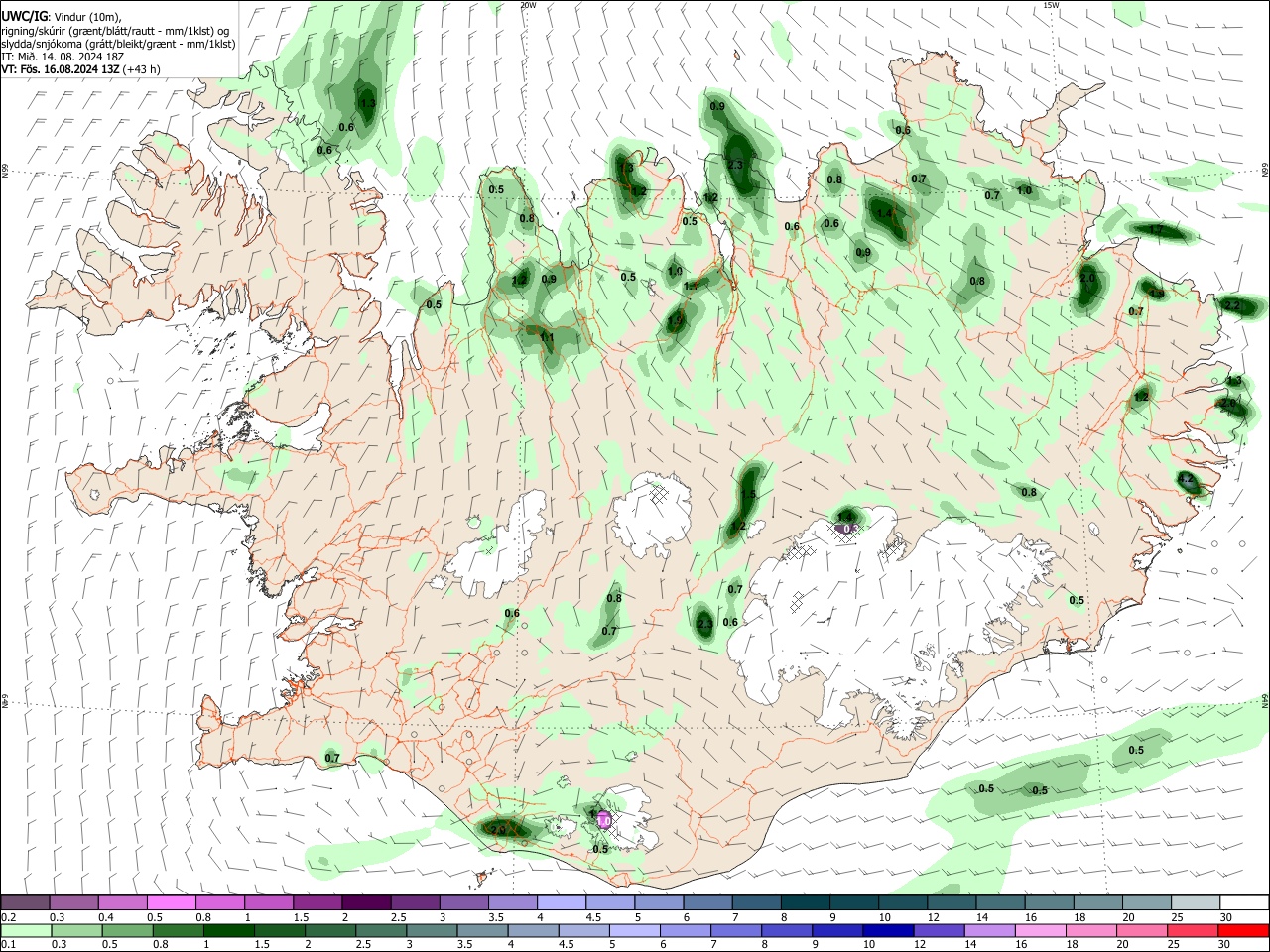Click the greyish-purple 0.2 swatch in snow scale

click(25, 902)
